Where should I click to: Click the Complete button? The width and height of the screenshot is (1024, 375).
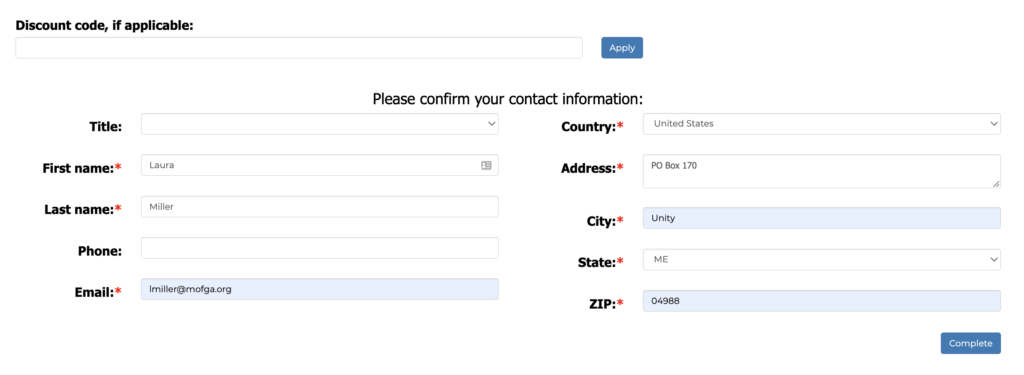tap(970, 343)
